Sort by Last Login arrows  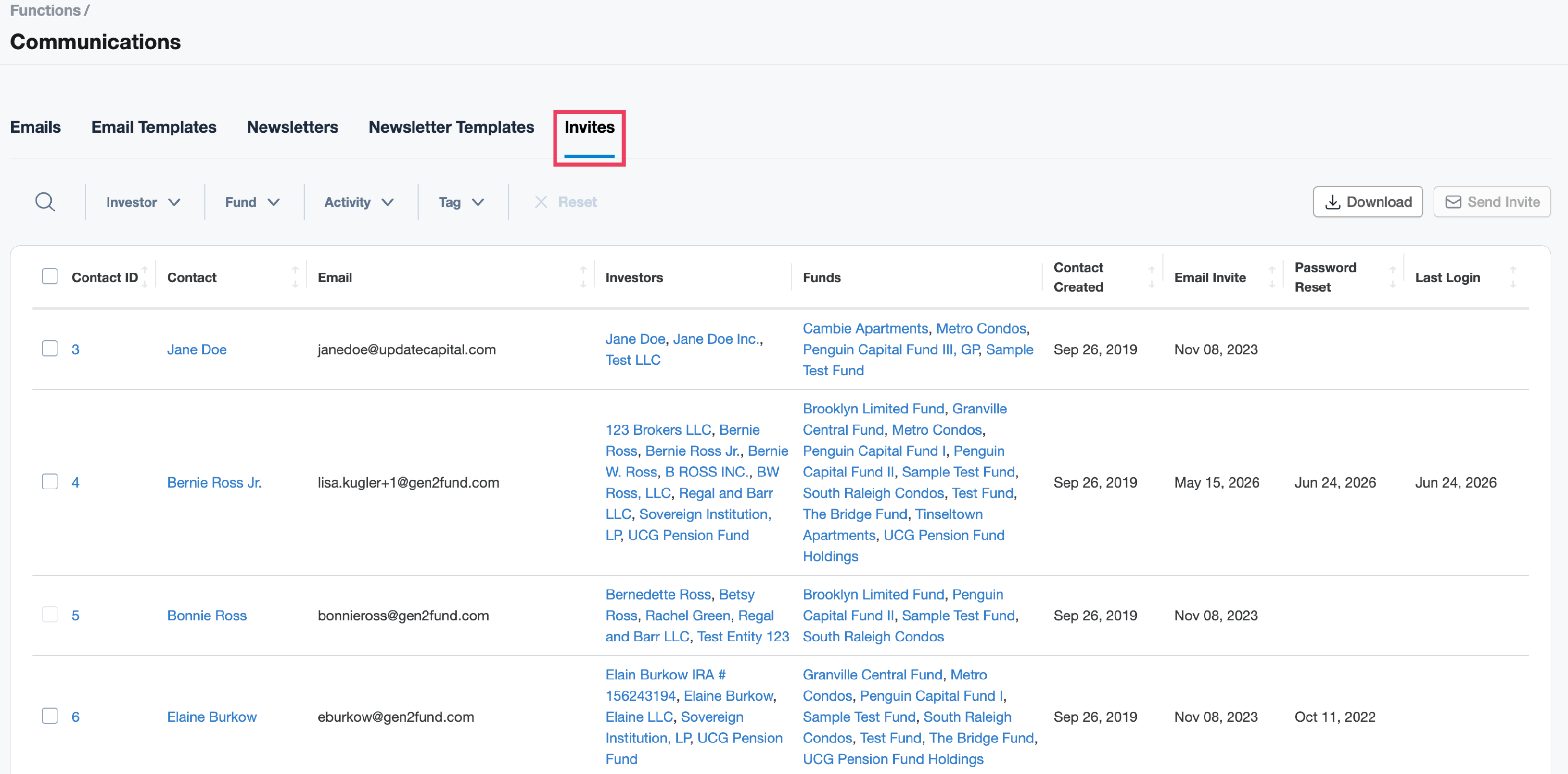coord(1513,277)
